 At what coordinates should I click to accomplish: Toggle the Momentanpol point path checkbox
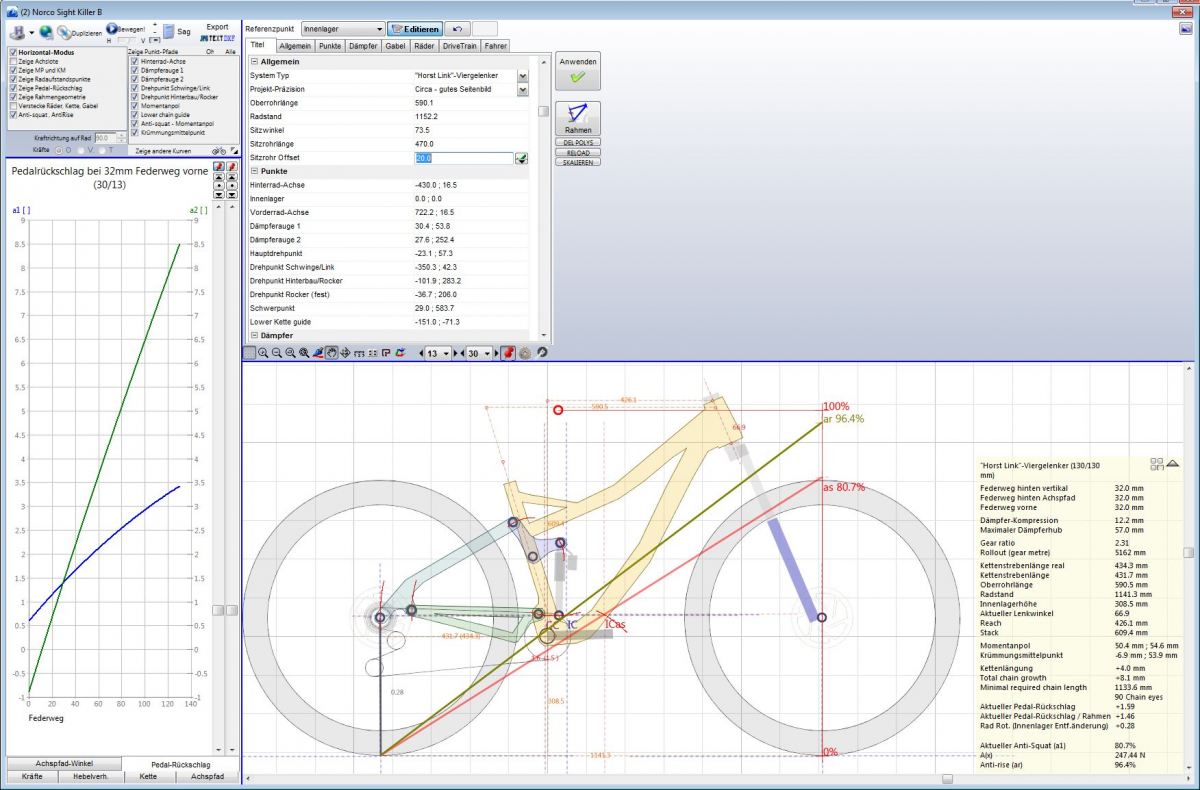pyautogui.click(x=135, y=106)
